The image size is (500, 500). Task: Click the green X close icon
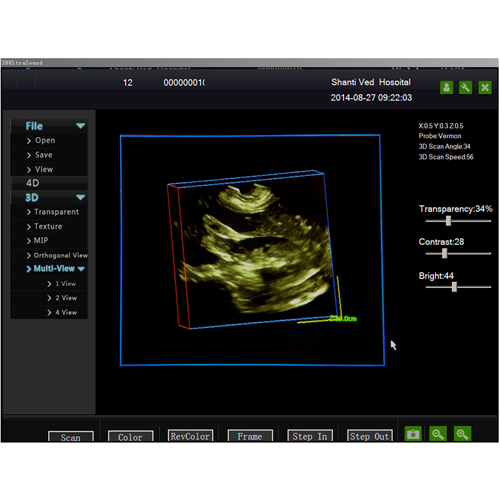click(x=485, y=88)
